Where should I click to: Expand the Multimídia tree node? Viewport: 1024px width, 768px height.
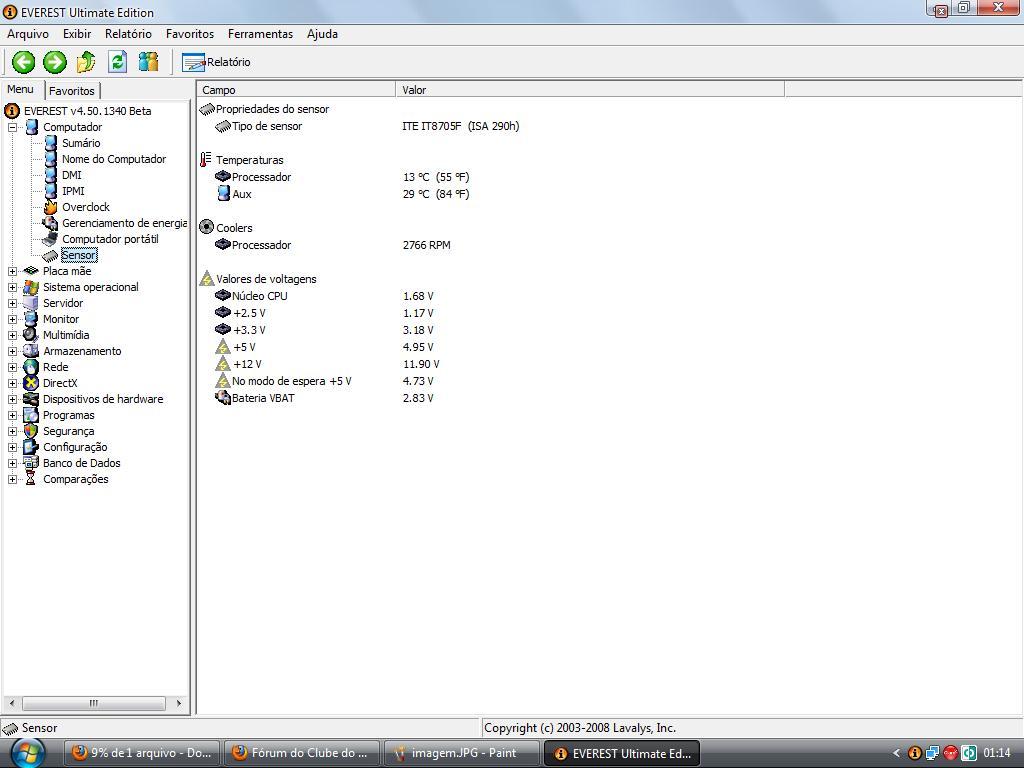(x=12, y=335)
